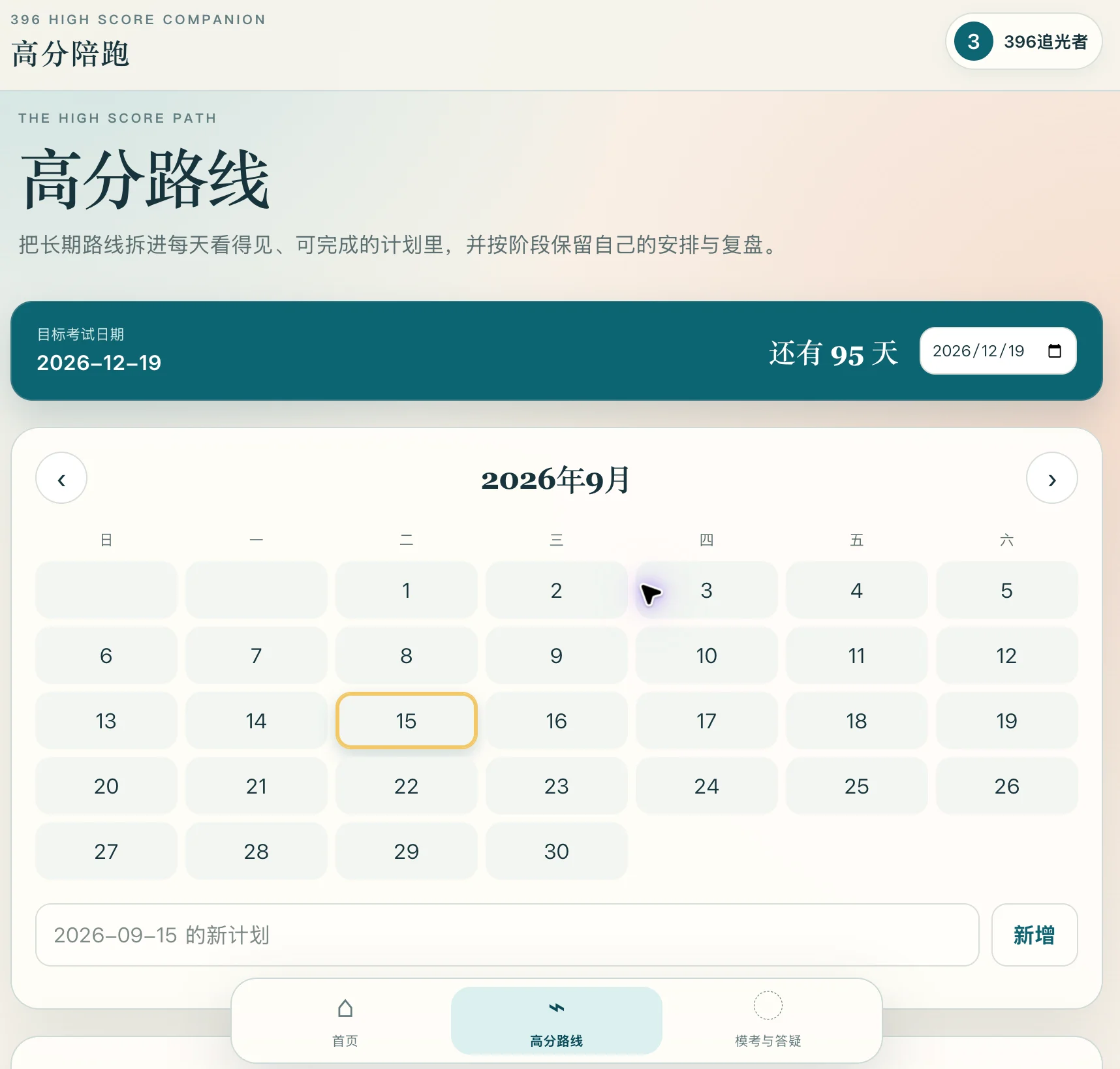Viewport: 1120px width, 1069px height.
Task: Select September 29 on the calendar
Action: (406, 851)
